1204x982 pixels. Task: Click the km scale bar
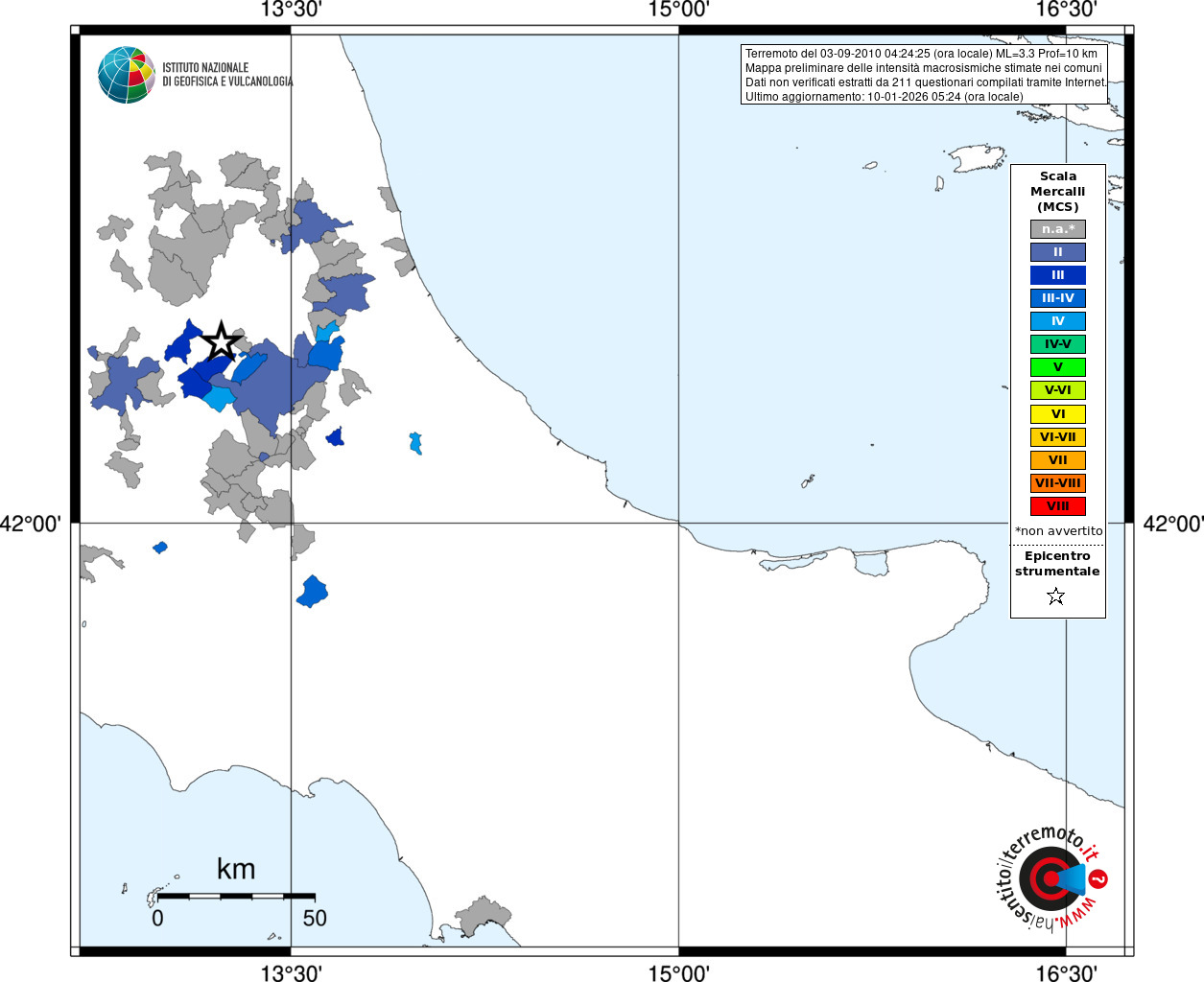click(x=236, y=896)
